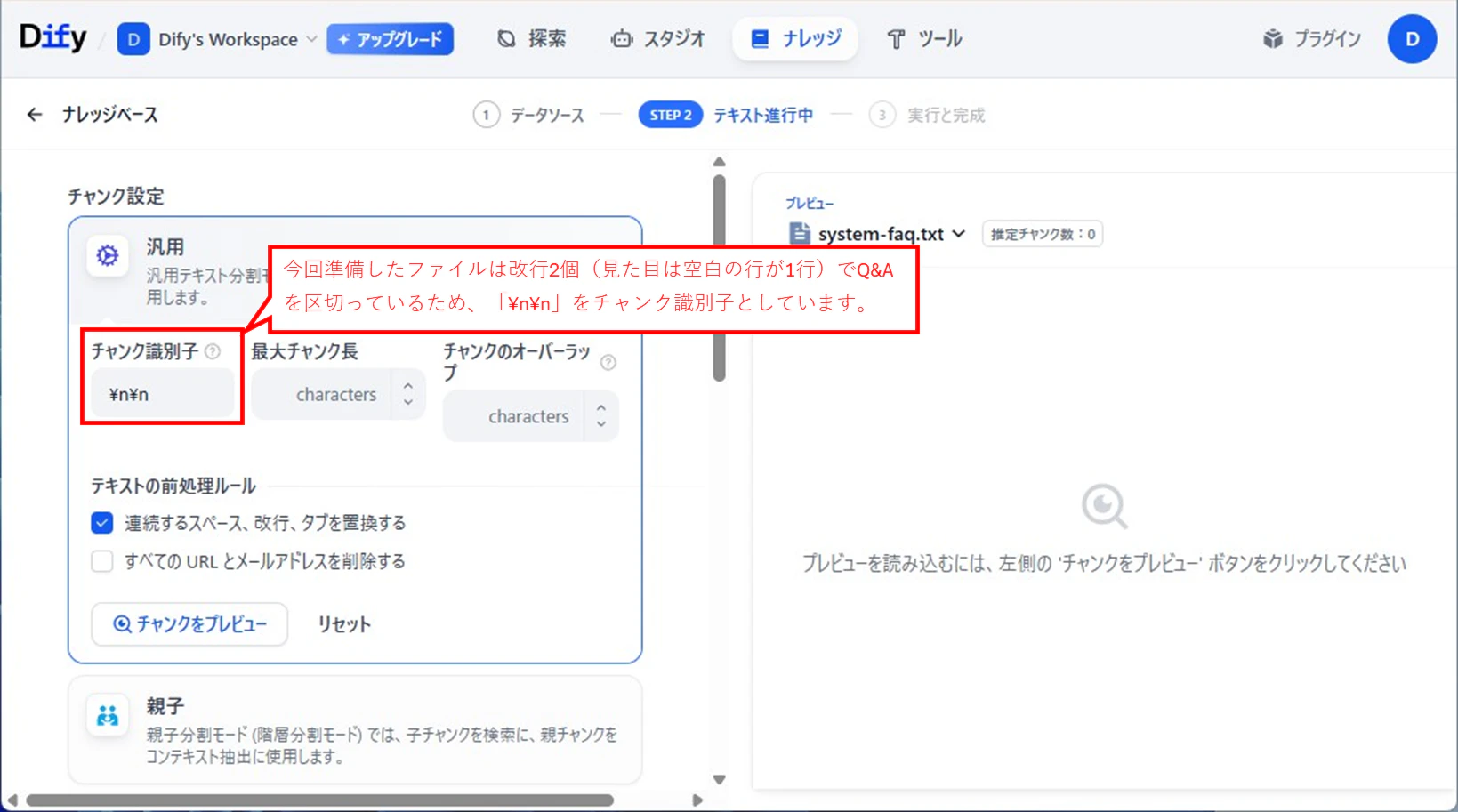The image size is (1458, 812).
Task: Open the プラグイン page
Action: click(1312, 39)
